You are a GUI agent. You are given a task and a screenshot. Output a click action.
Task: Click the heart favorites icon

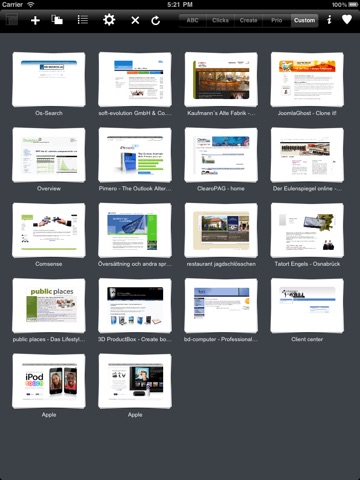(x=347, y=20)
